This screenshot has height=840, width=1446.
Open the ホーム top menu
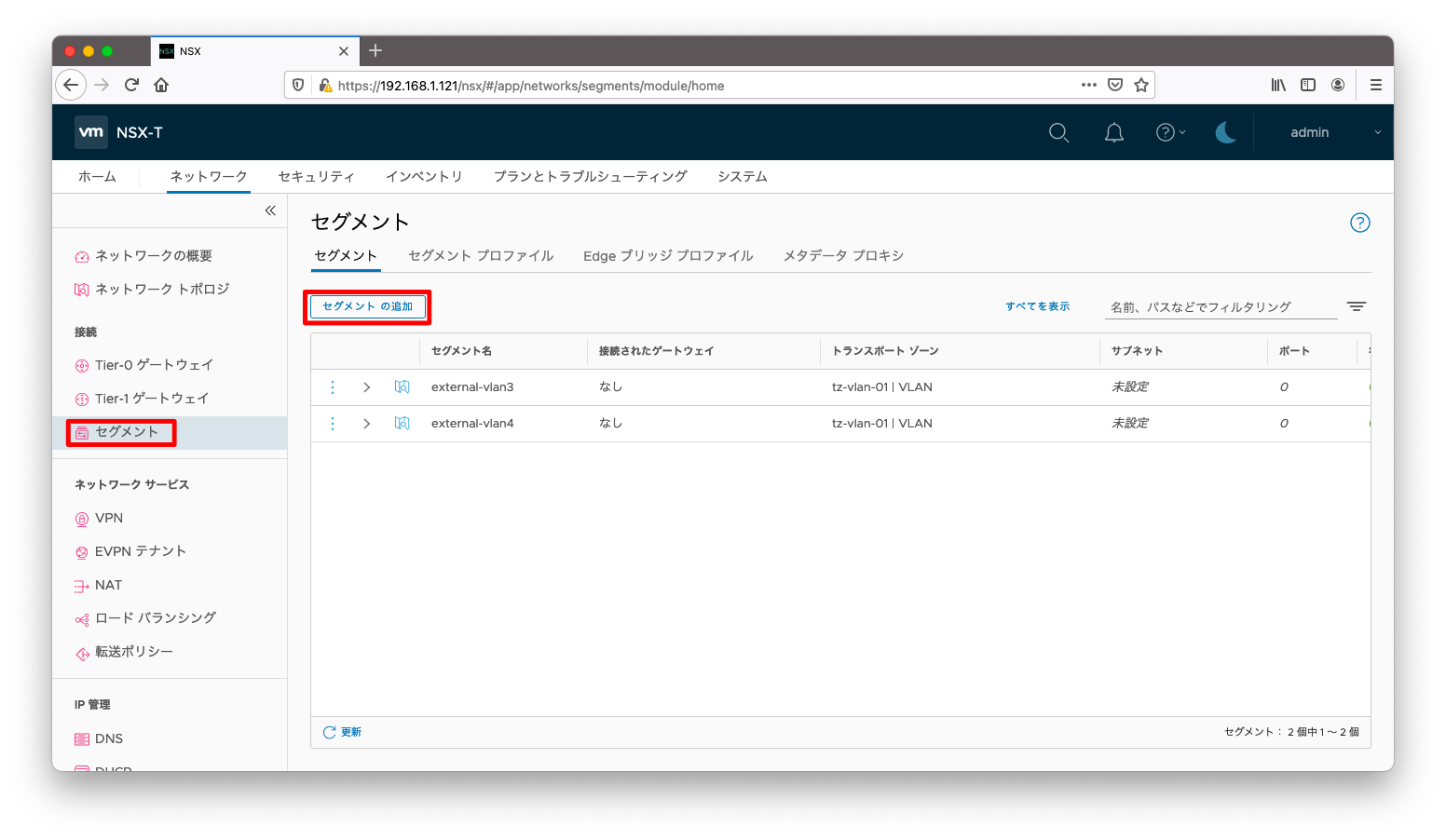tap(97, 177)
